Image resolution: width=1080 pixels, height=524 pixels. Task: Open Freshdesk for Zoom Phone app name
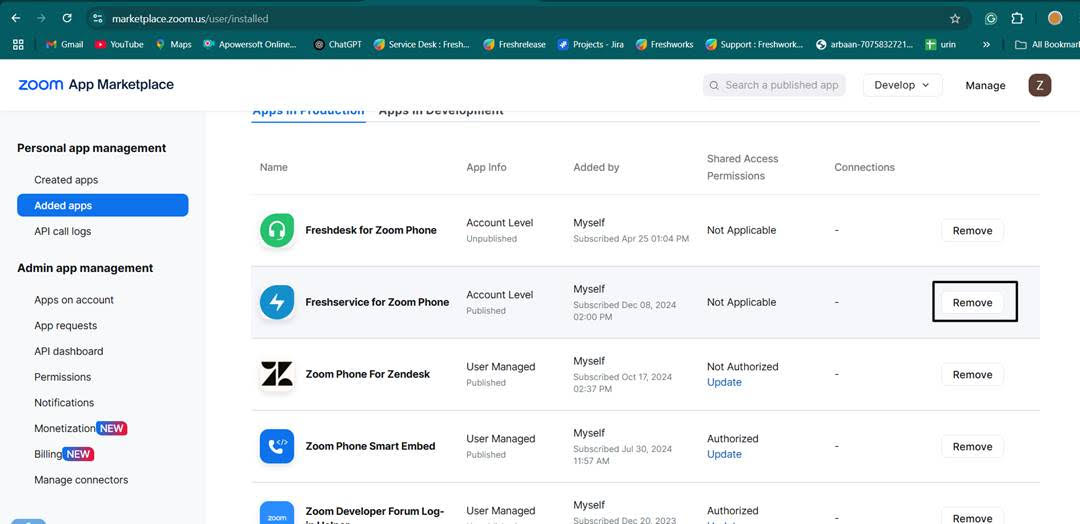(x=371, y=230)
